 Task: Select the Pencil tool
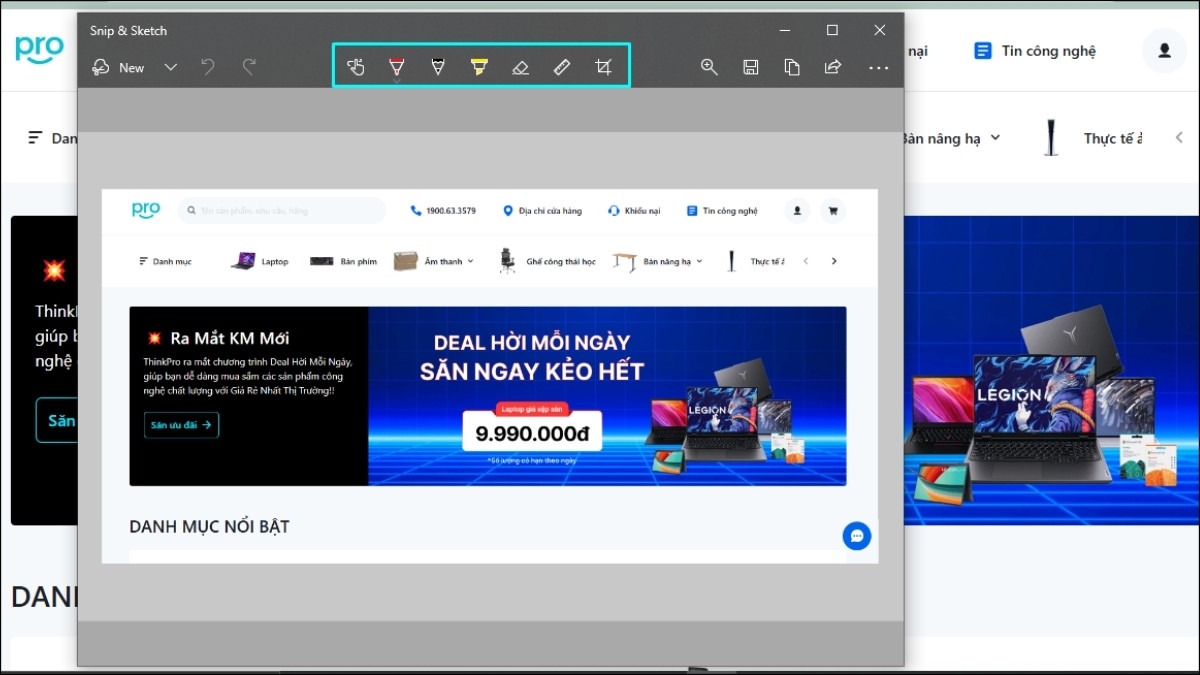438,67
